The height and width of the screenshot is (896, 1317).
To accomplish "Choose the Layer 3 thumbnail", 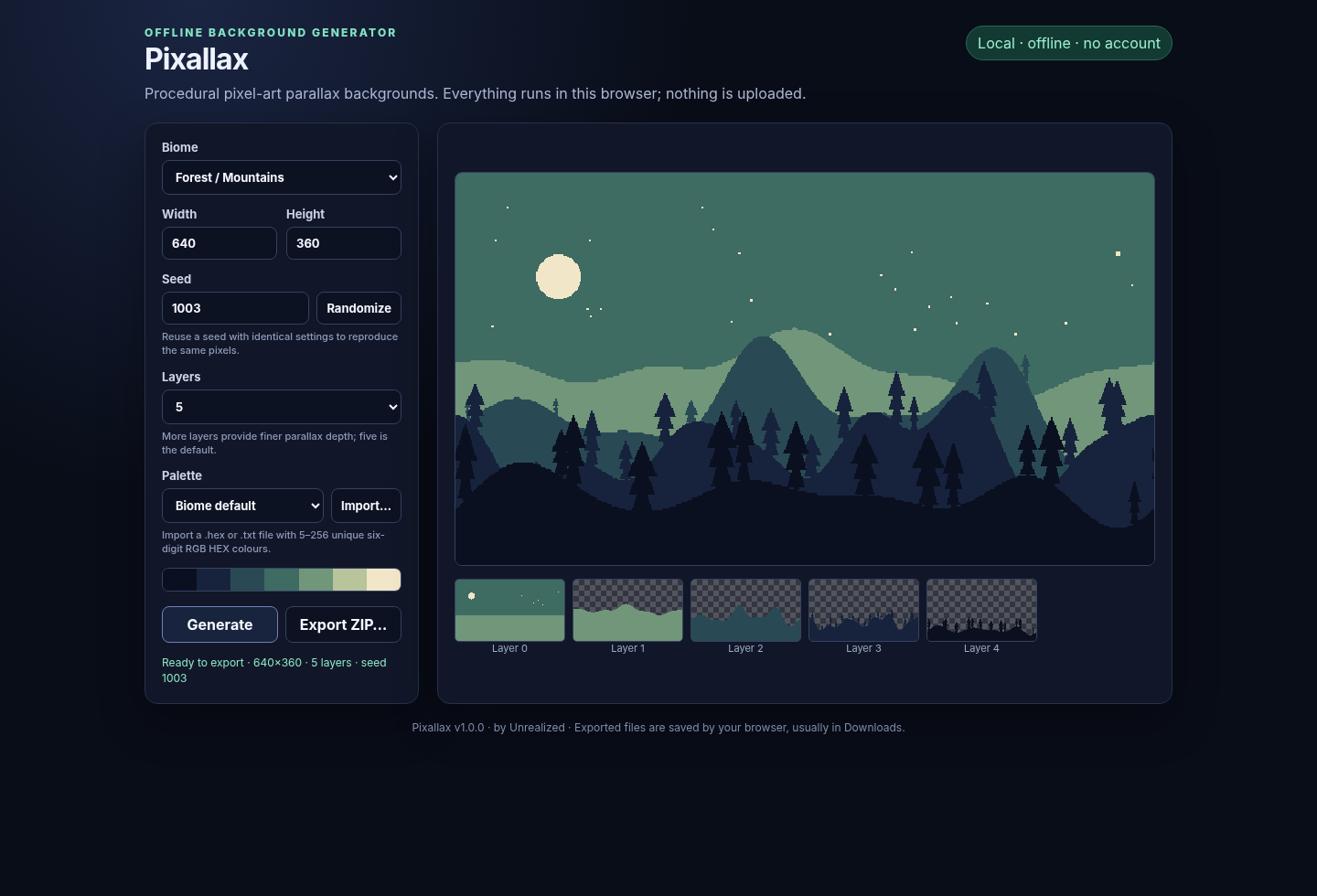I will [x=863, y=610].
